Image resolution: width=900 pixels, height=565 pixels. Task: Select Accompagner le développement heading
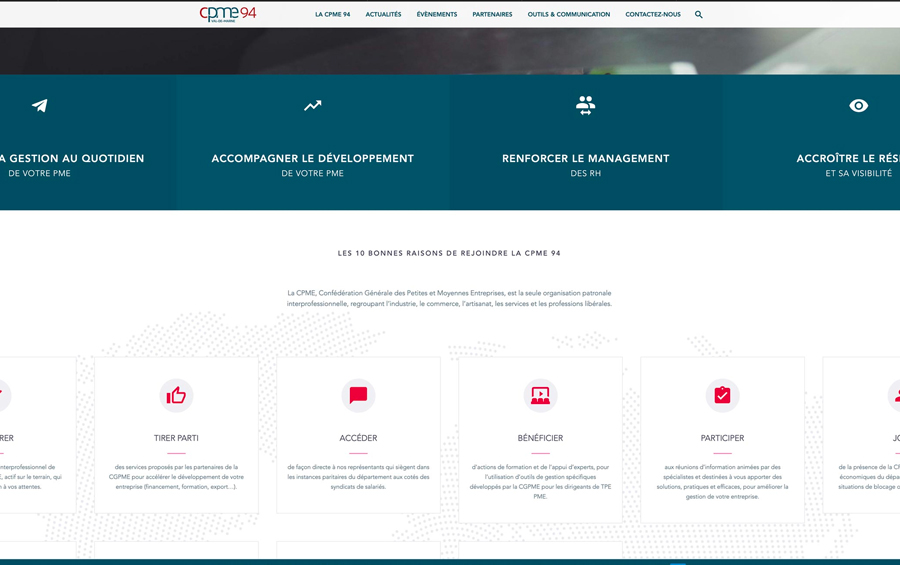[x=312, y=158]
